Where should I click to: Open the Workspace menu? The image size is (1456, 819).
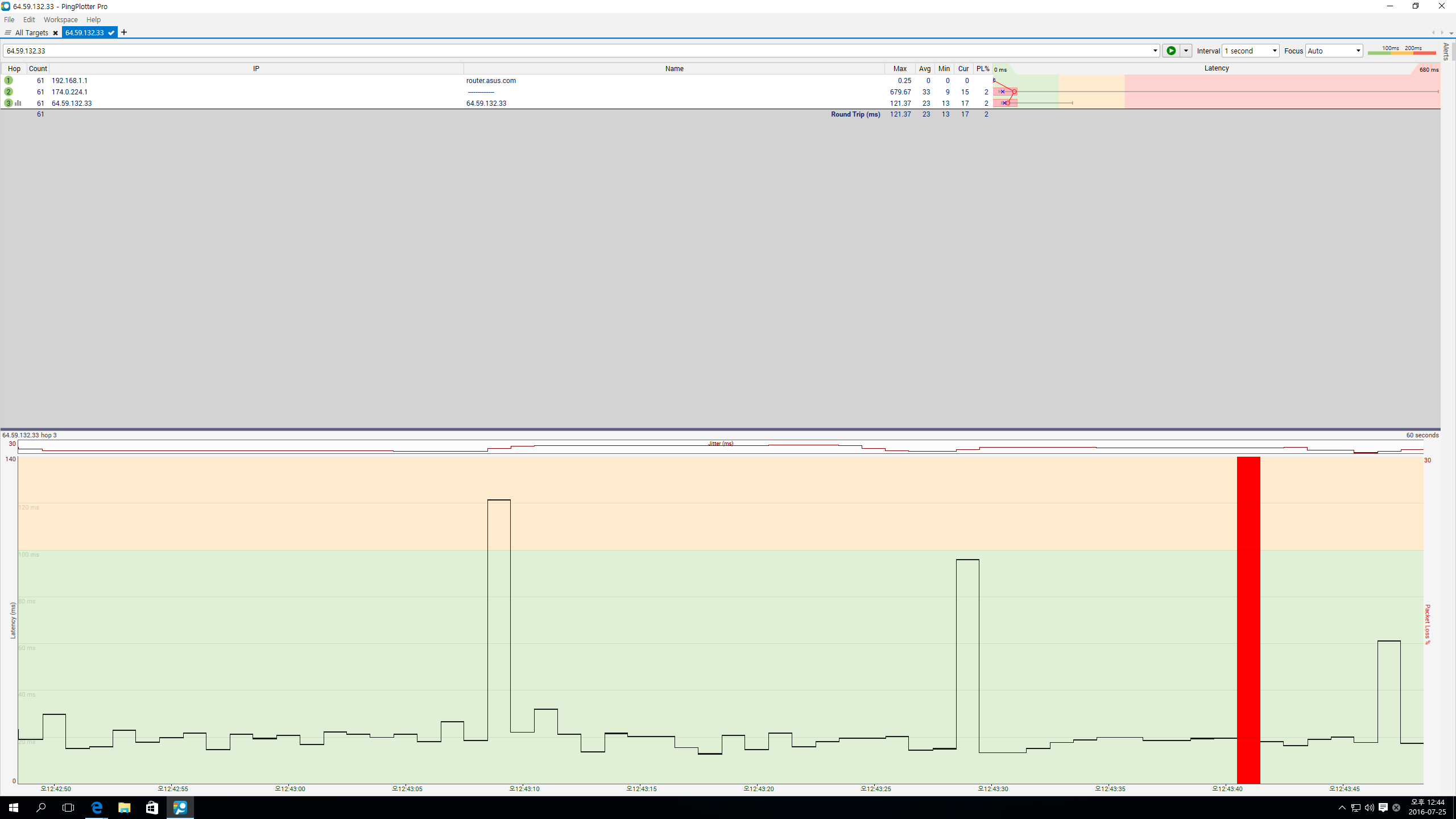60,19
